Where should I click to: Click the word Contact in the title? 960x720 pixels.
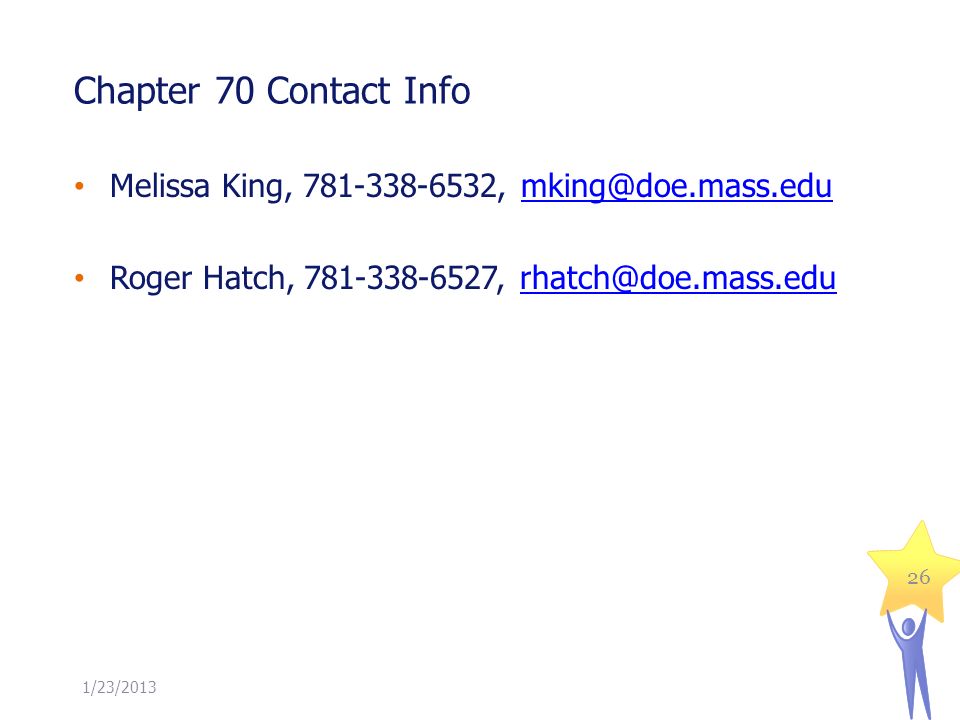[328, 91]
